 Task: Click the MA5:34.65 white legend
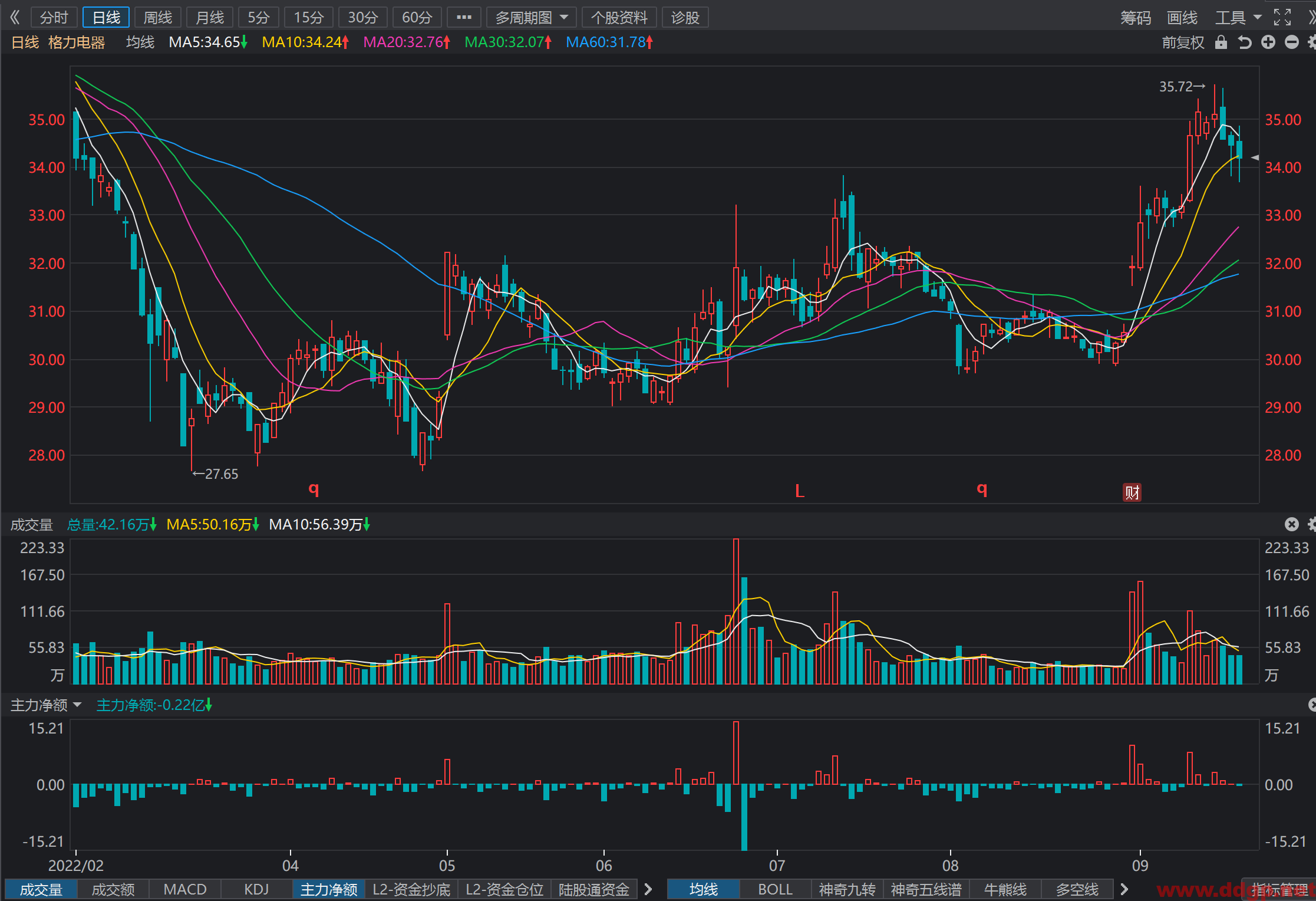208,42
